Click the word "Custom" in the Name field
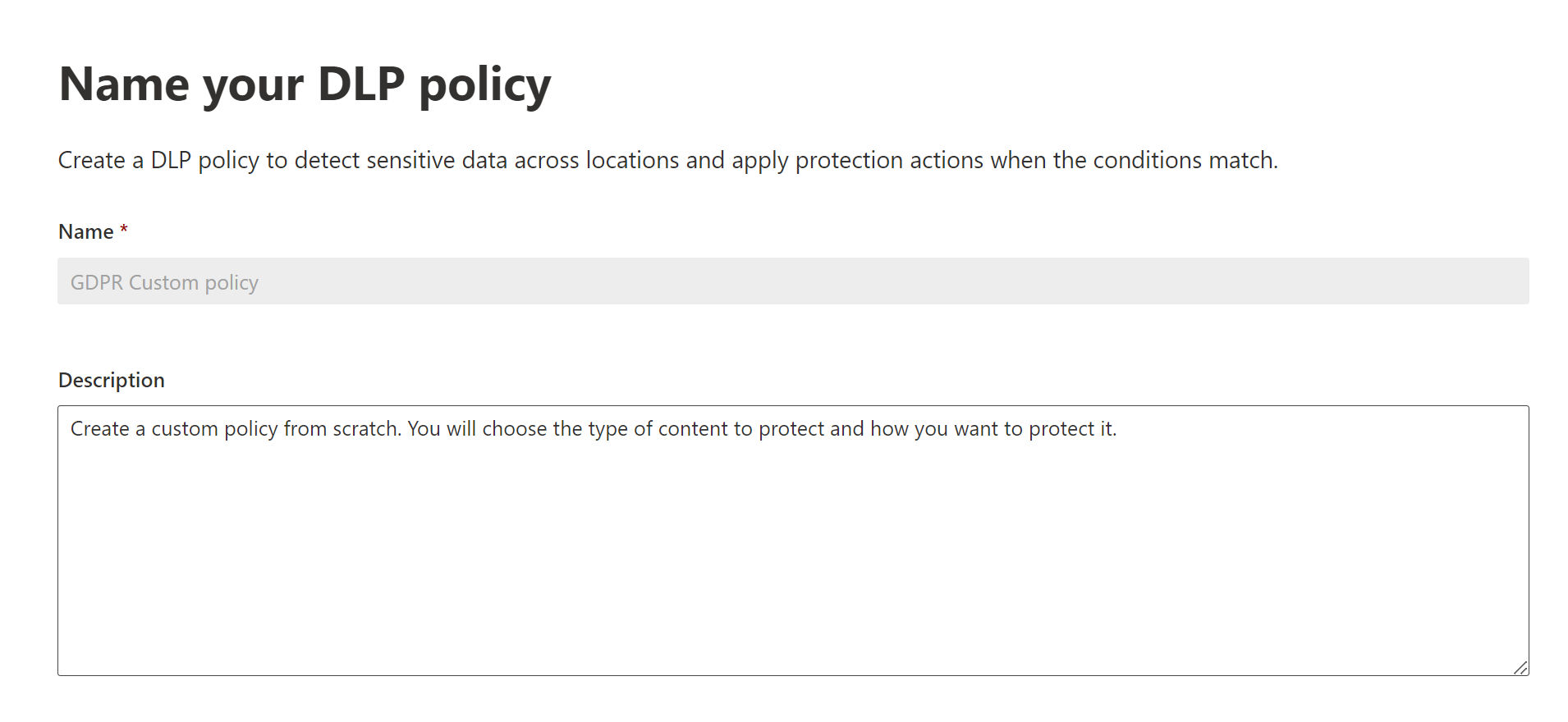Image resolution: width=1568 pixels, height=722 pixels. pyautogui.click(x=163, y=282)
